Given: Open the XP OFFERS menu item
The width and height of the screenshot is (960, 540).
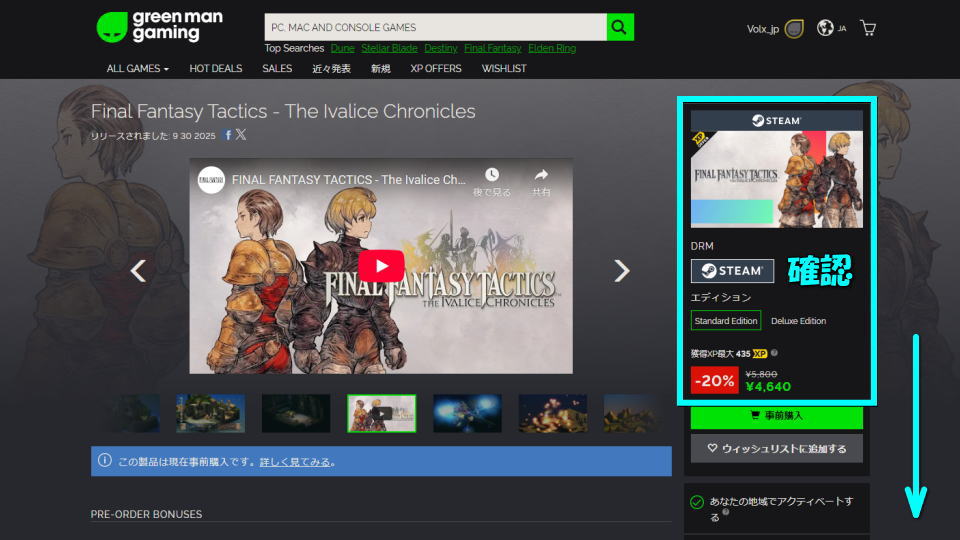Looking at the screenshot, I should pos(436,69).
